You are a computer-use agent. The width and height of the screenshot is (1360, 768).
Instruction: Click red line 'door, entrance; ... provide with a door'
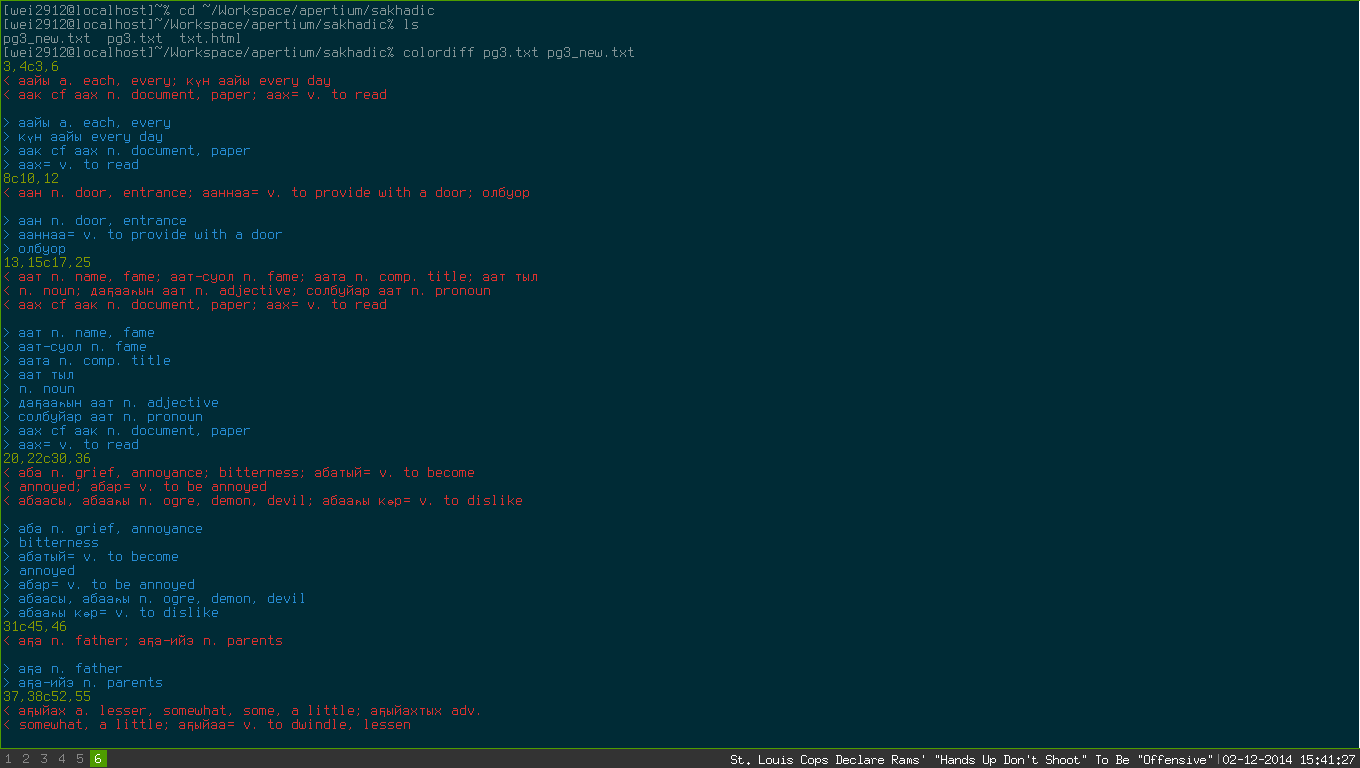267,193
